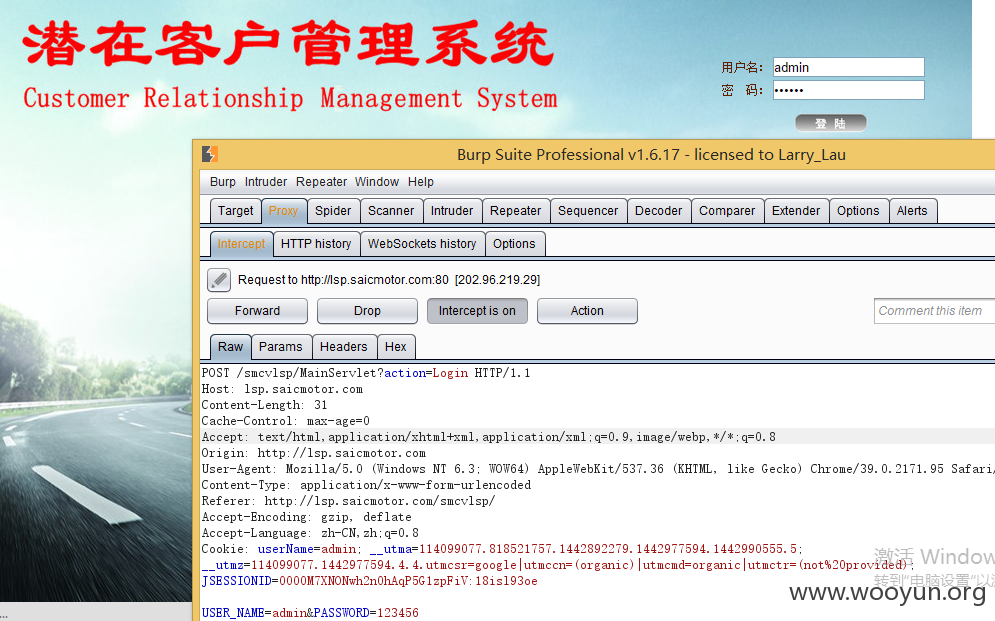Image resolution: width=995 pixels, height=621 pixels.
Task: Forward the intercepted request
Action: tap(257, 311)
